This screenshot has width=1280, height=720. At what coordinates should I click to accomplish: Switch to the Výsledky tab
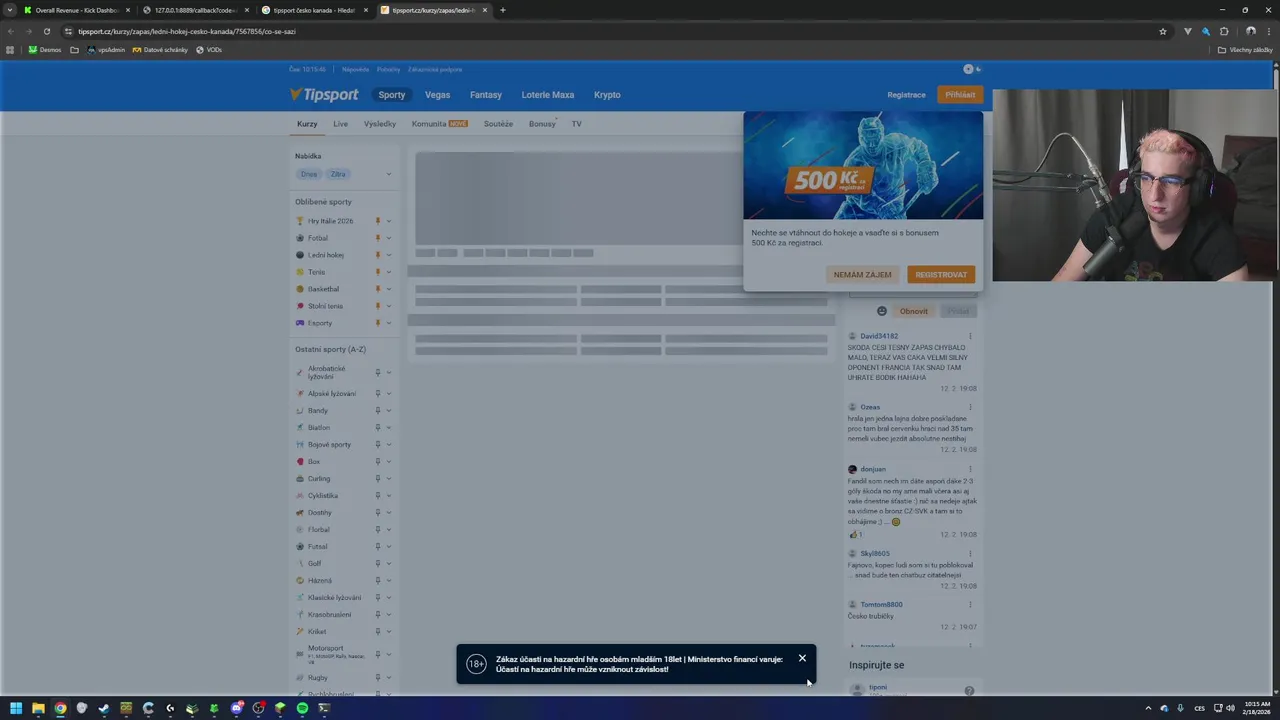pos(380,124)
